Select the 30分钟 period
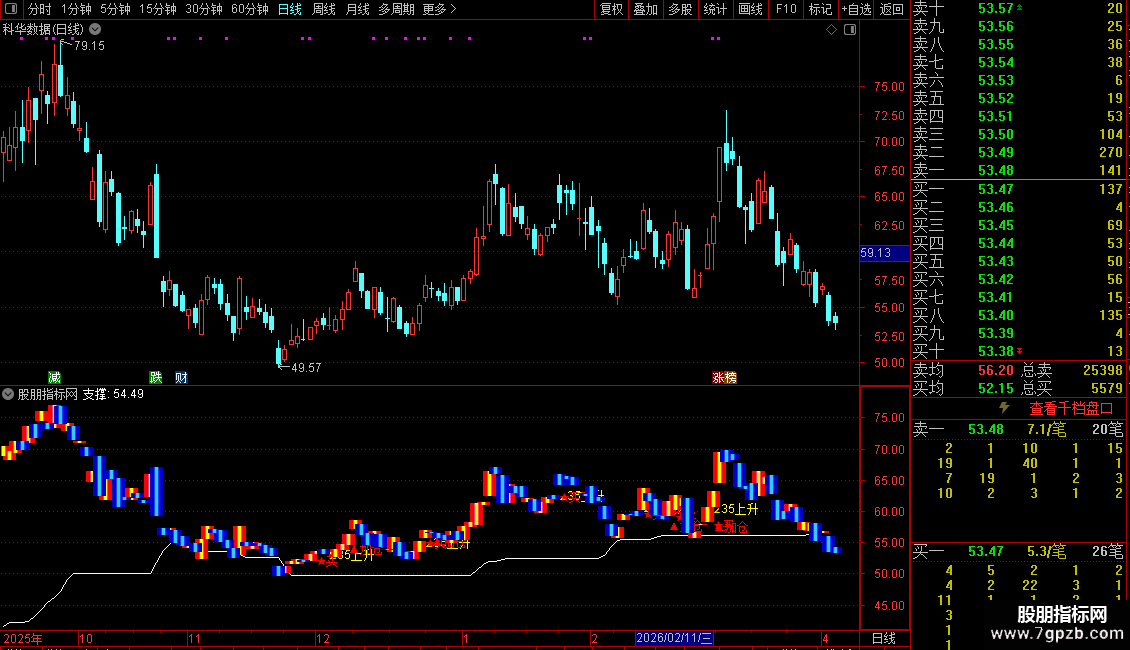Screen dimensions: 1130x650 click(203, 9)
